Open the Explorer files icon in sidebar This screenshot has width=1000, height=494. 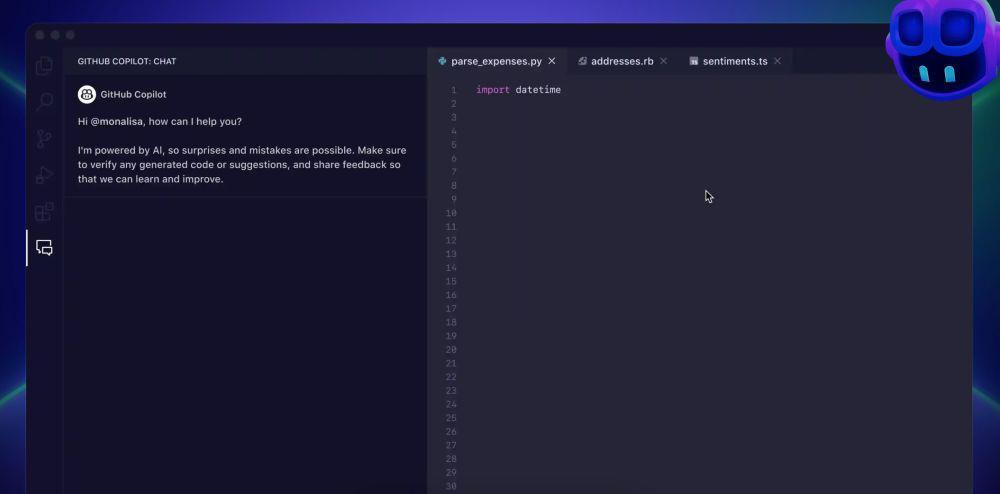click(x=44, y=66)
